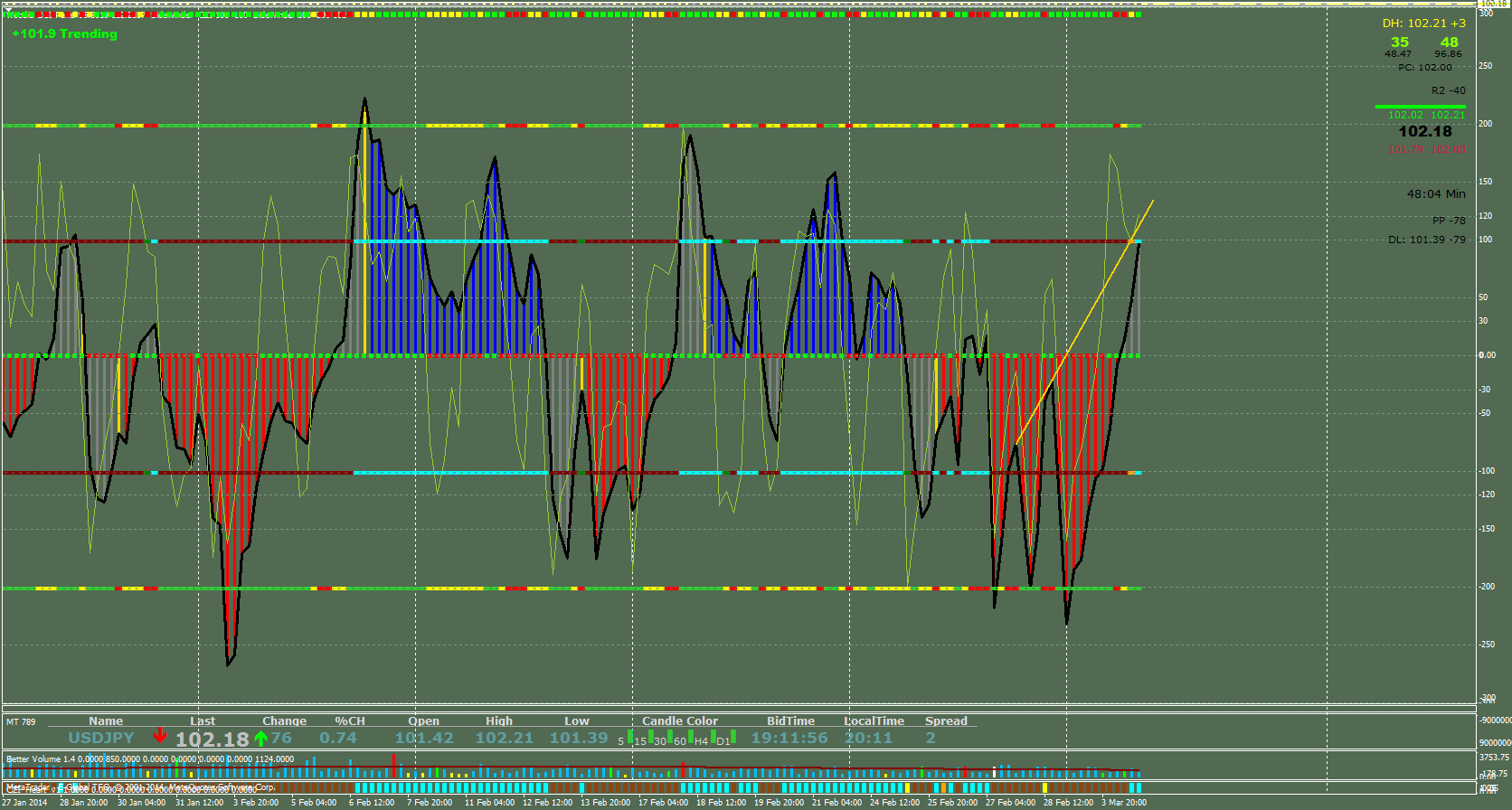Click the 11 Feb 04:00 time axis marker

click(x=489, y=802)
